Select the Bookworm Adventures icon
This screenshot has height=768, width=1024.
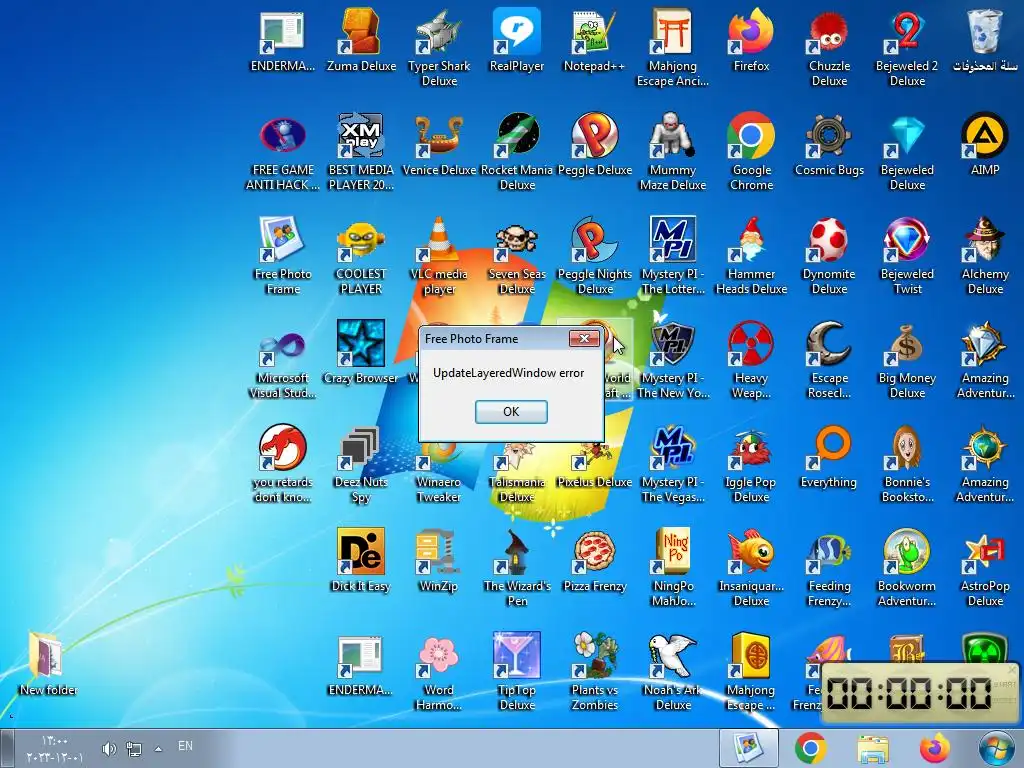pos(906,567)
